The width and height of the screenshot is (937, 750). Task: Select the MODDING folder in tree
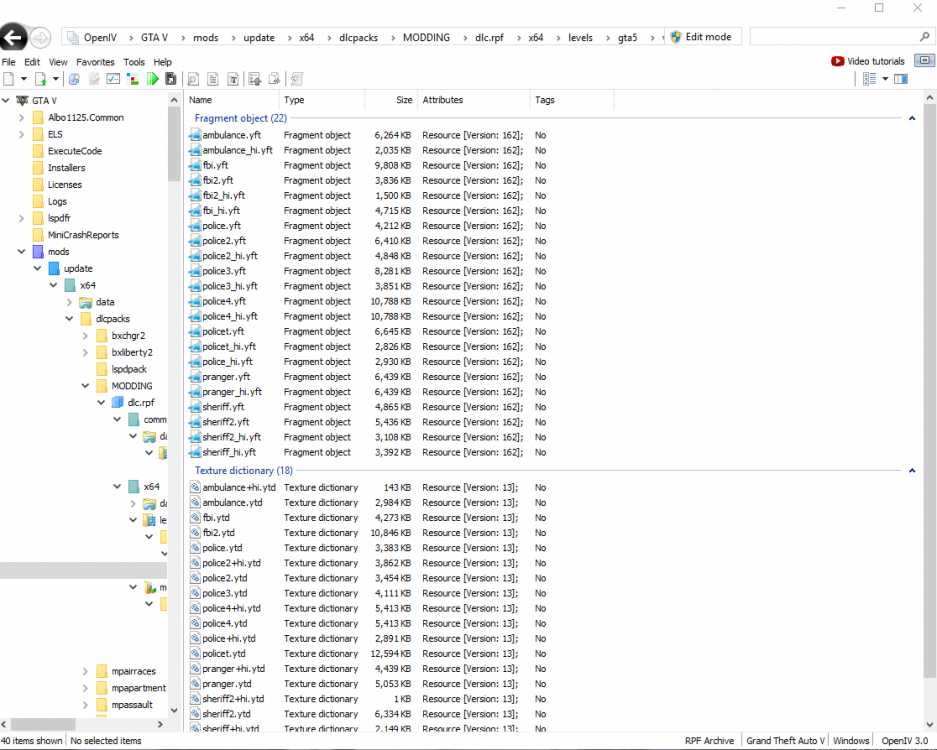131,385
